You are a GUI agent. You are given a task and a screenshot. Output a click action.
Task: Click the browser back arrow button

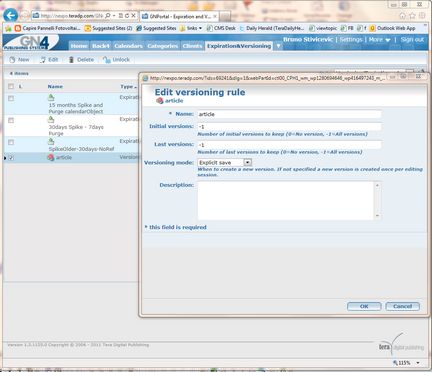click(11, 15)
